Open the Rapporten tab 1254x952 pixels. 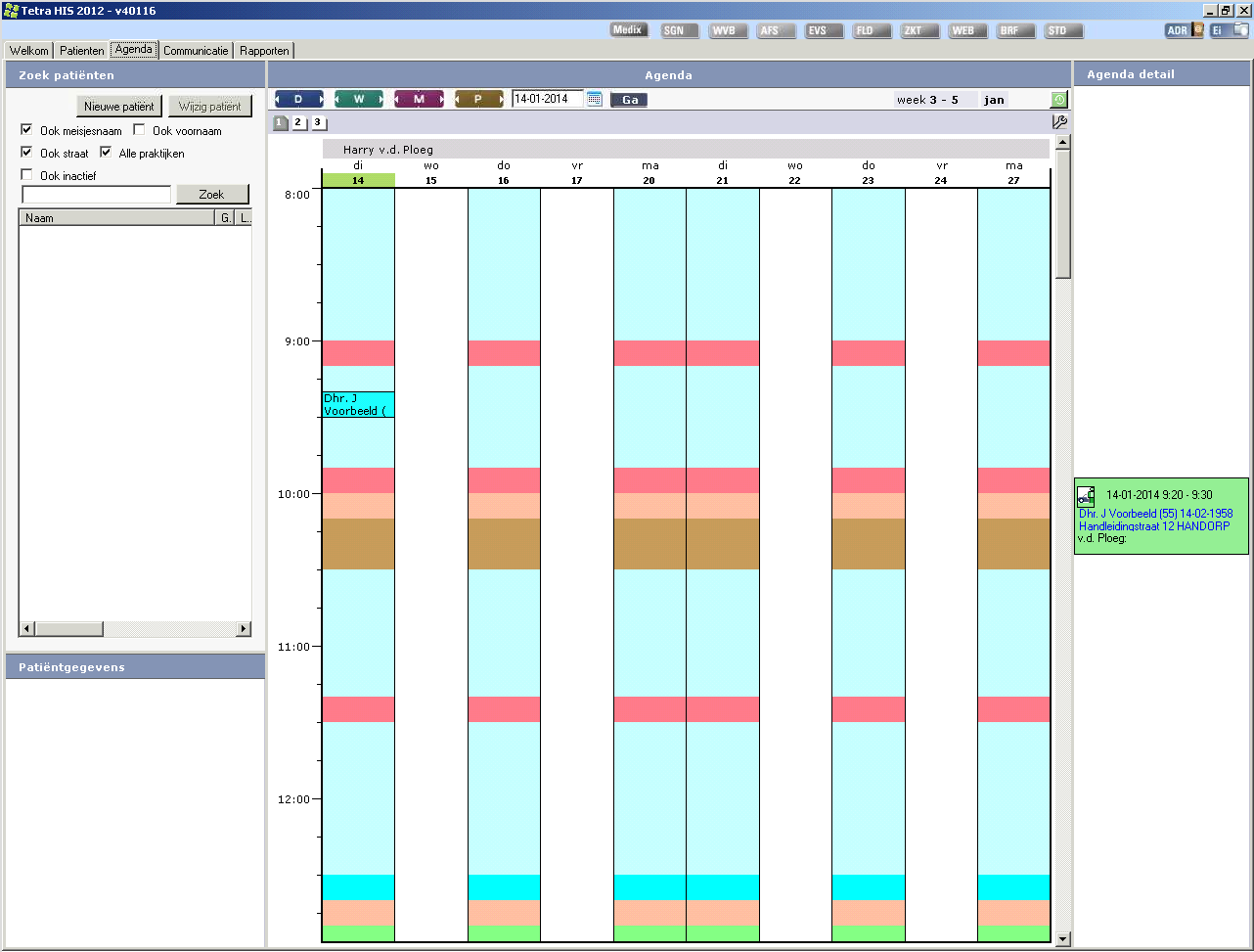coord(264,50)
